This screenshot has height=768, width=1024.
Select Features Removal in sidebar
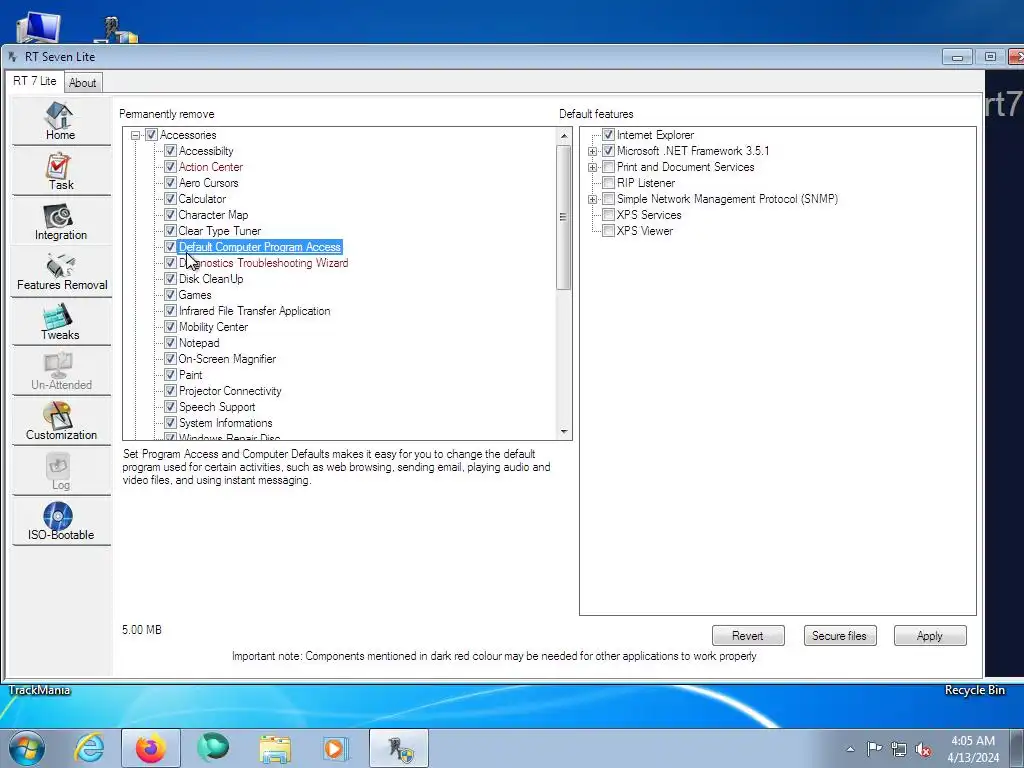(61, 272)
